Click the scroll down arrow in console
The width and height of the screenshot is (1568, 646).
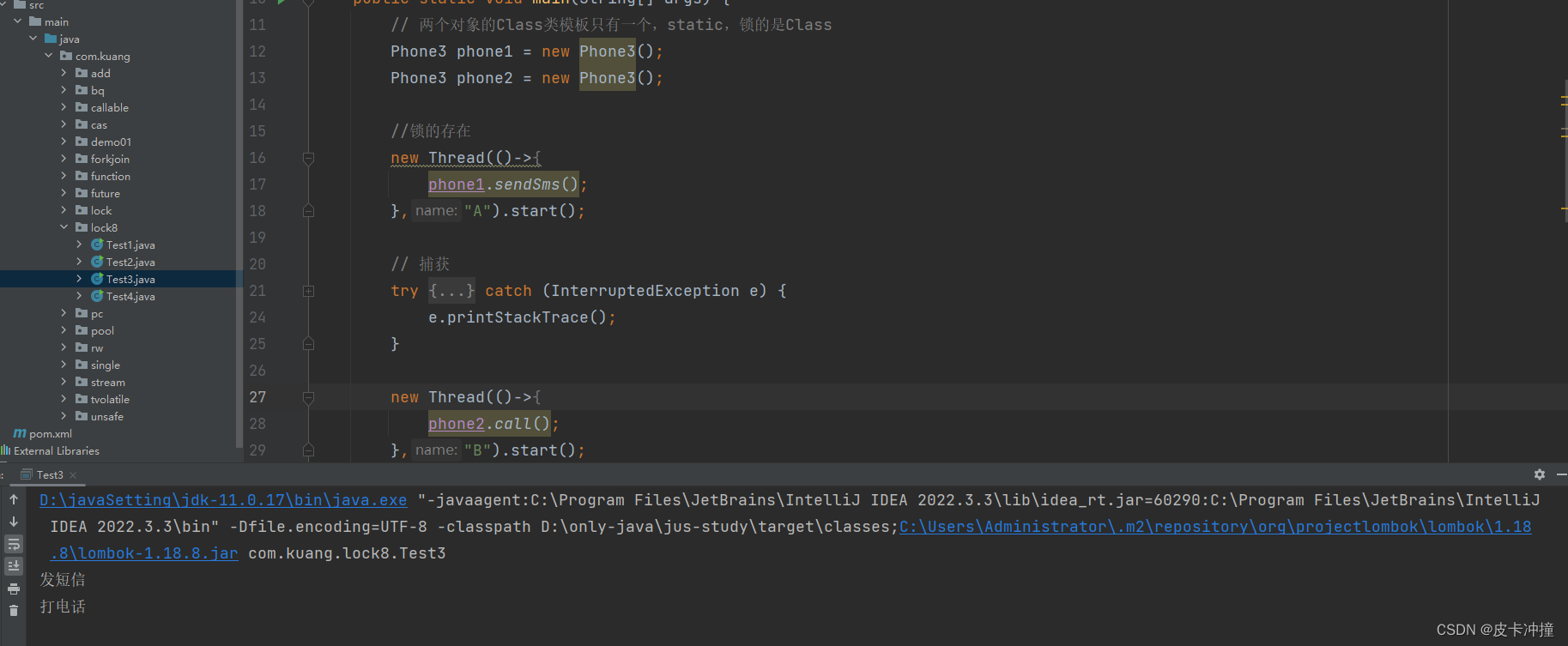tap(14, 522)
